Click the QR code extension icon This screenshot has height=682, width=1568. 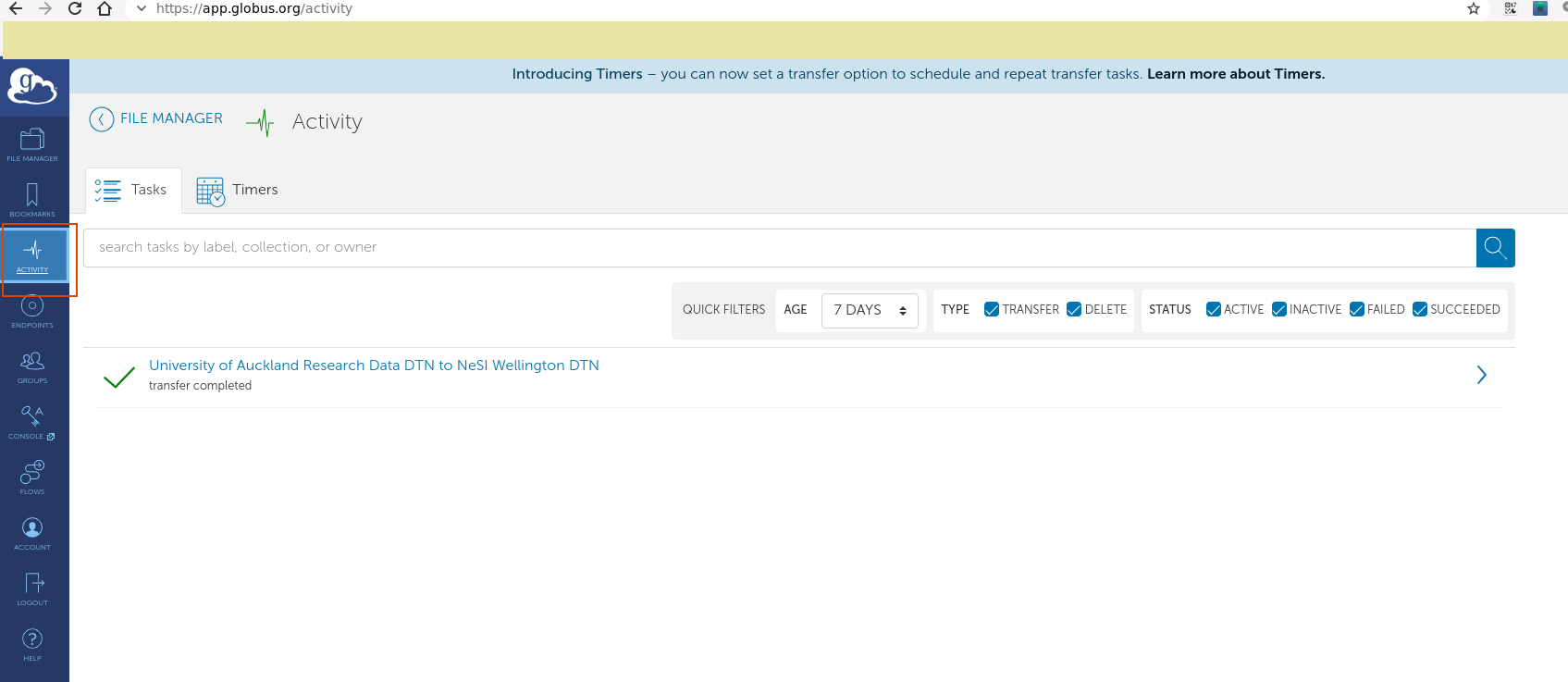tap(1511, 8)
